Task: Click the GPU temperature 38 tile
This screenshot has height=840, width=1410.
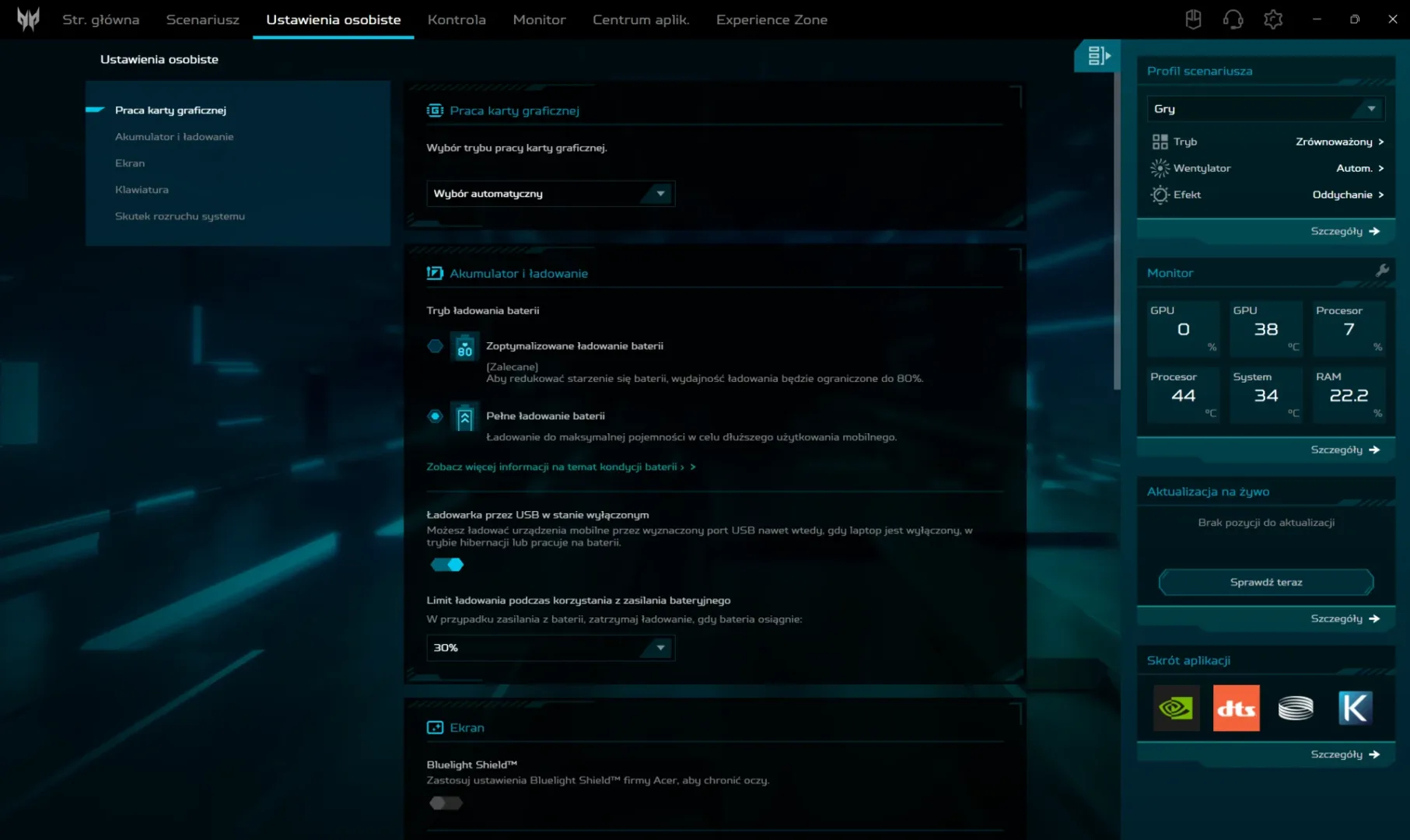Action: pos(1266,328)
